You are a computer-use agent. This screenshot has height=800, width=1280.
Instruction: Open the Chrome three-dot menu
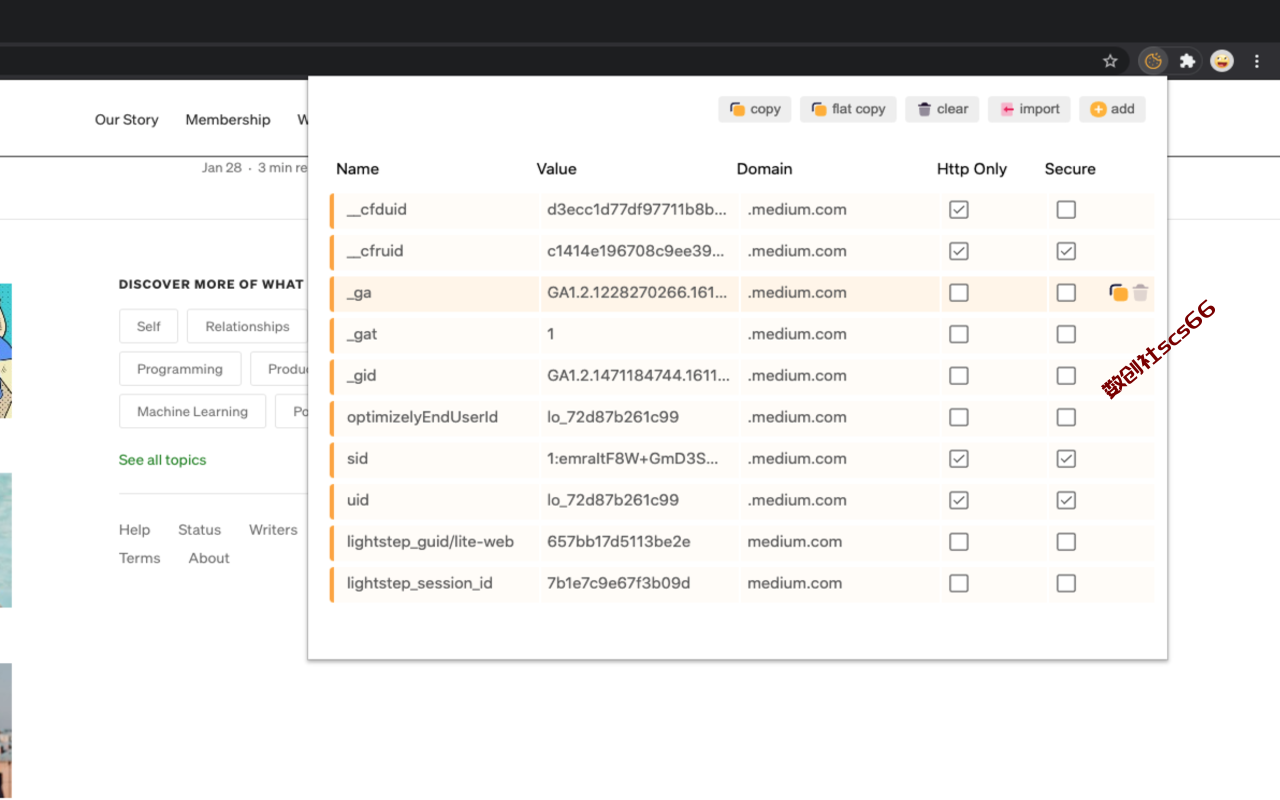pos(1257,61)
